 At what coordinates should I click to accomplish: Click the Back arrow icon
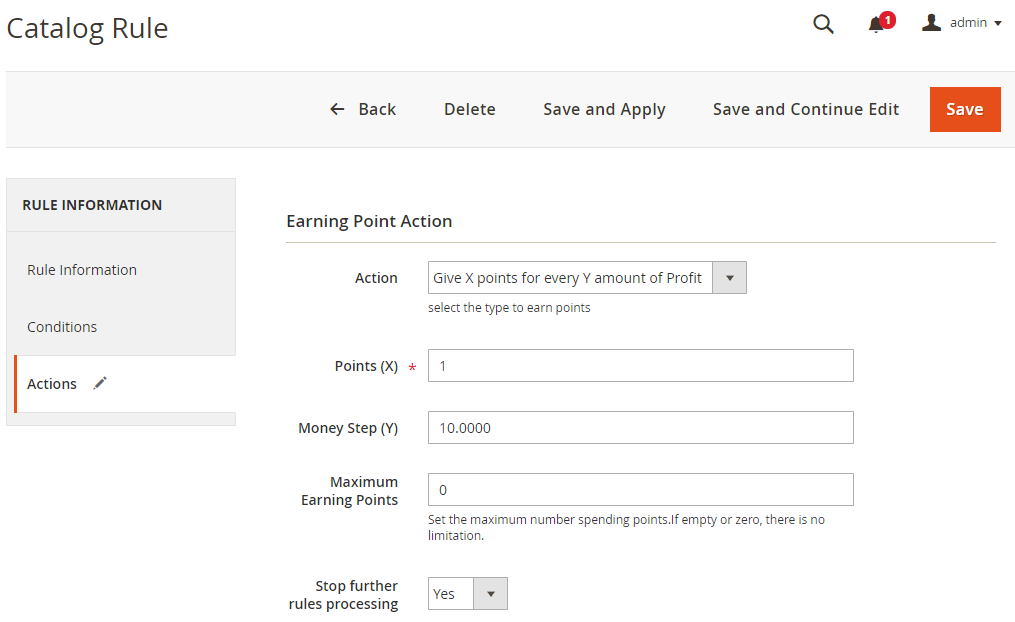pyautogui.click(x=338, y=109)
